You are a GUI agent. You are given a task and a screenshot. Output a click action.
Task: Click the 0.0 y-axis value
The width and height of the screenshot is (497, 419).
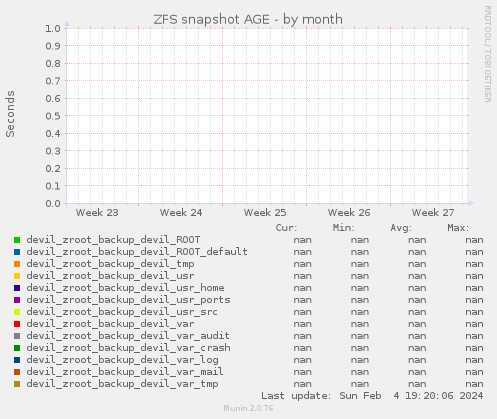(x=53, y=204)
